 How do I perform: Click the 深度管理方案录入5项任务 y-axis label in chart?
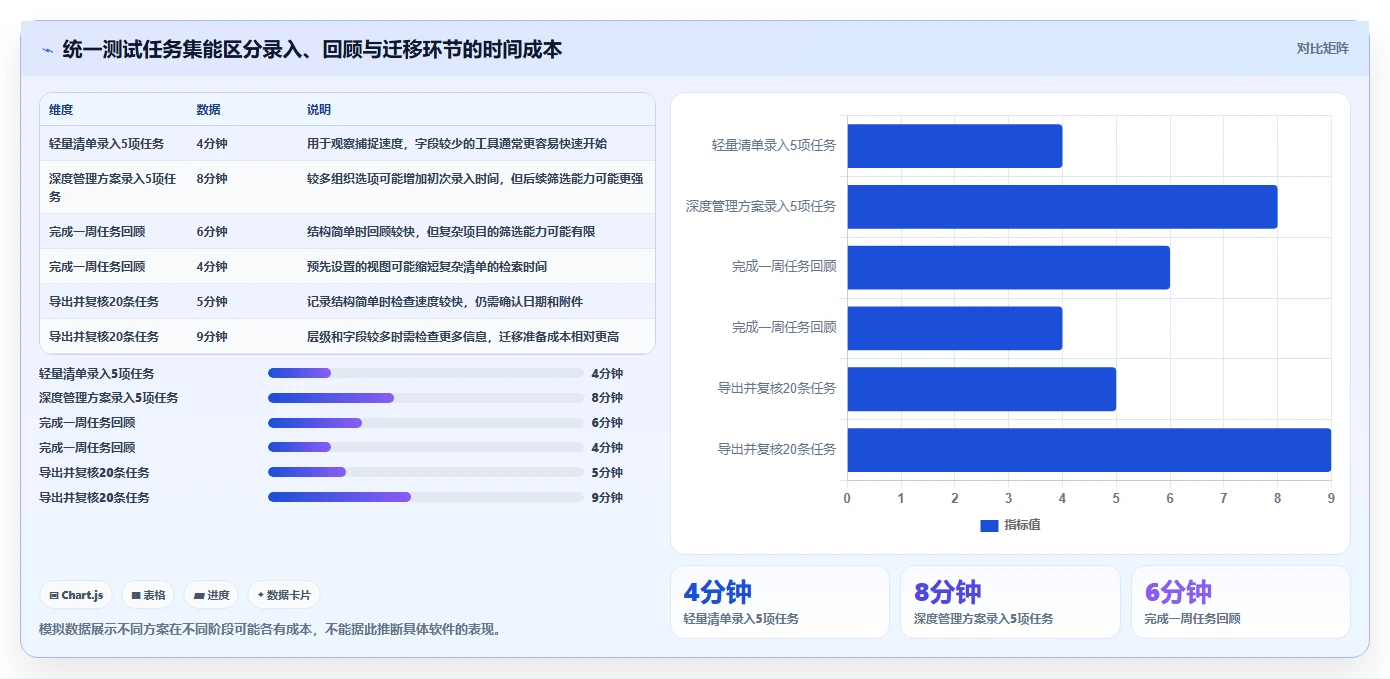pyautogui.click(x=761, y=207)
